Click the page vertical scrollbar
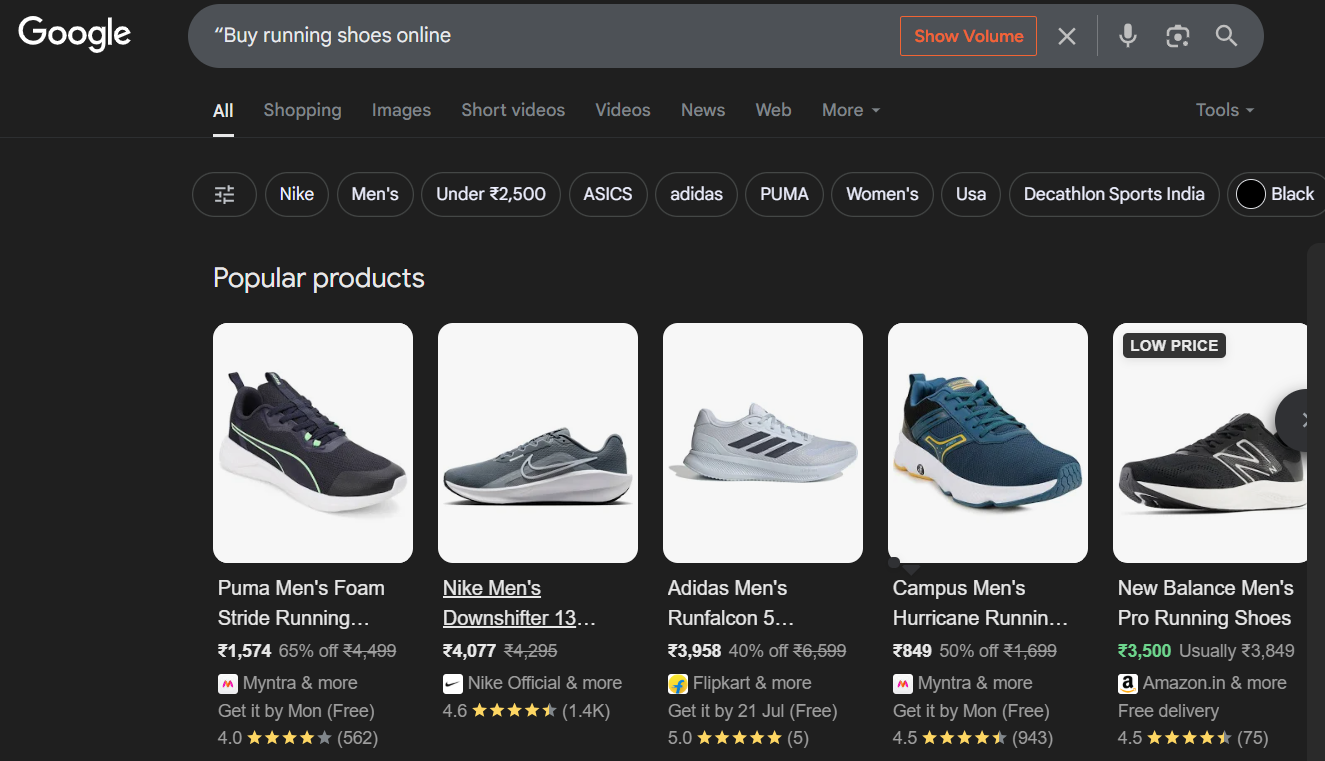Screen dimensions: 1325x761 click(x=1316, y=500)
